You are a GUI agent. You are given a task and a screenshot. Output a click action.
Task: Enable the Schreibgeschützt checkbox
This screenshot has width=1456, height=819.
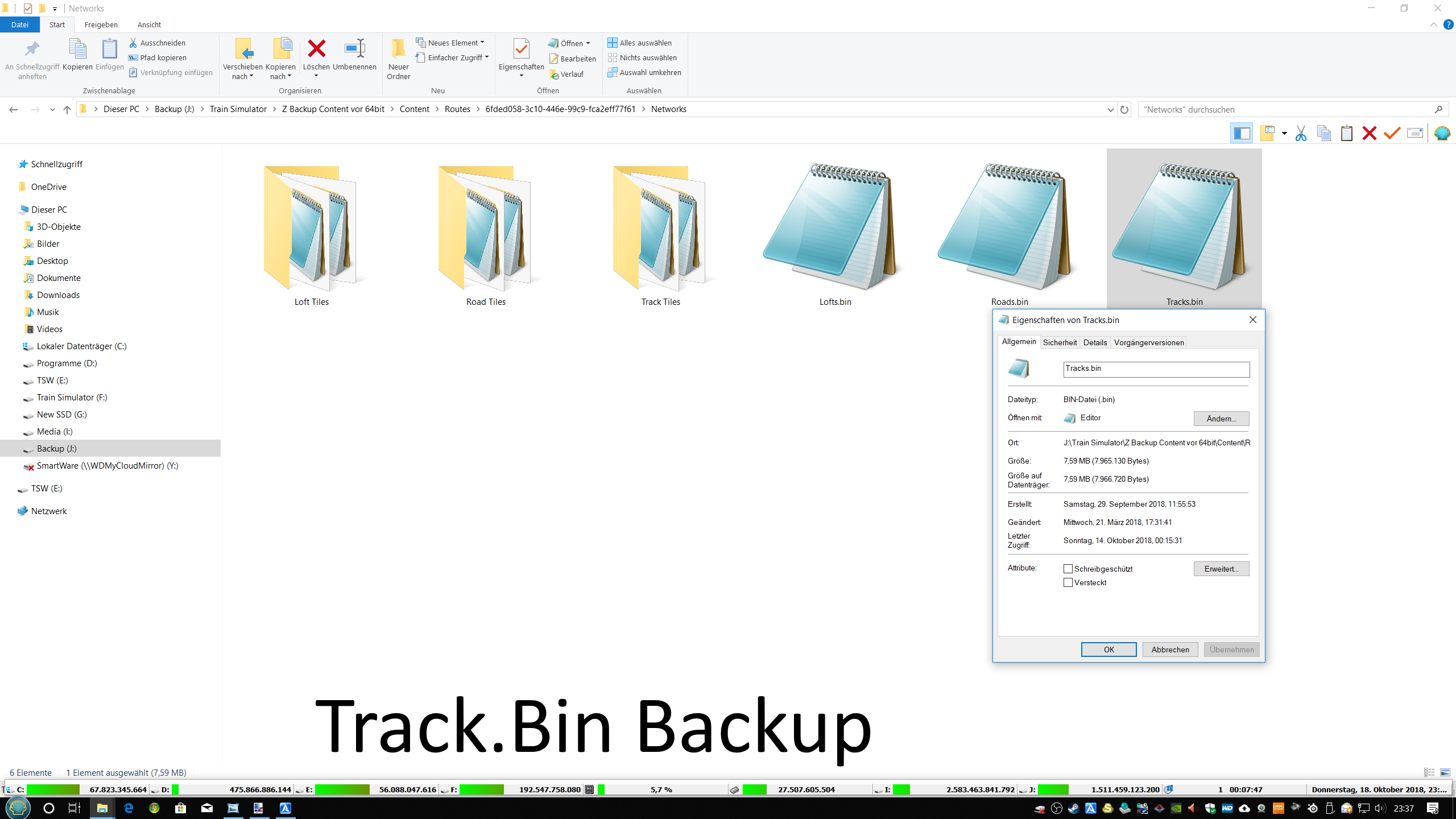pos(1068,569)
